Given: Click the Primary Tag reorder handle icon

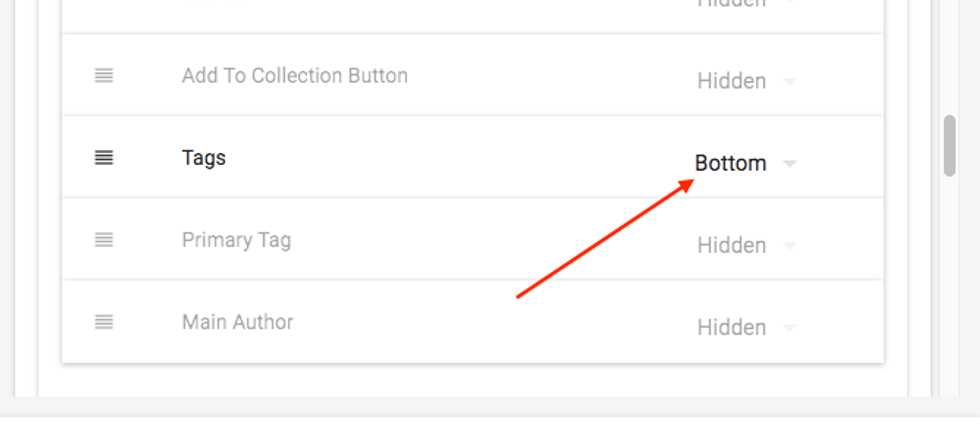Looking at the screenshot, I should 104,240.
